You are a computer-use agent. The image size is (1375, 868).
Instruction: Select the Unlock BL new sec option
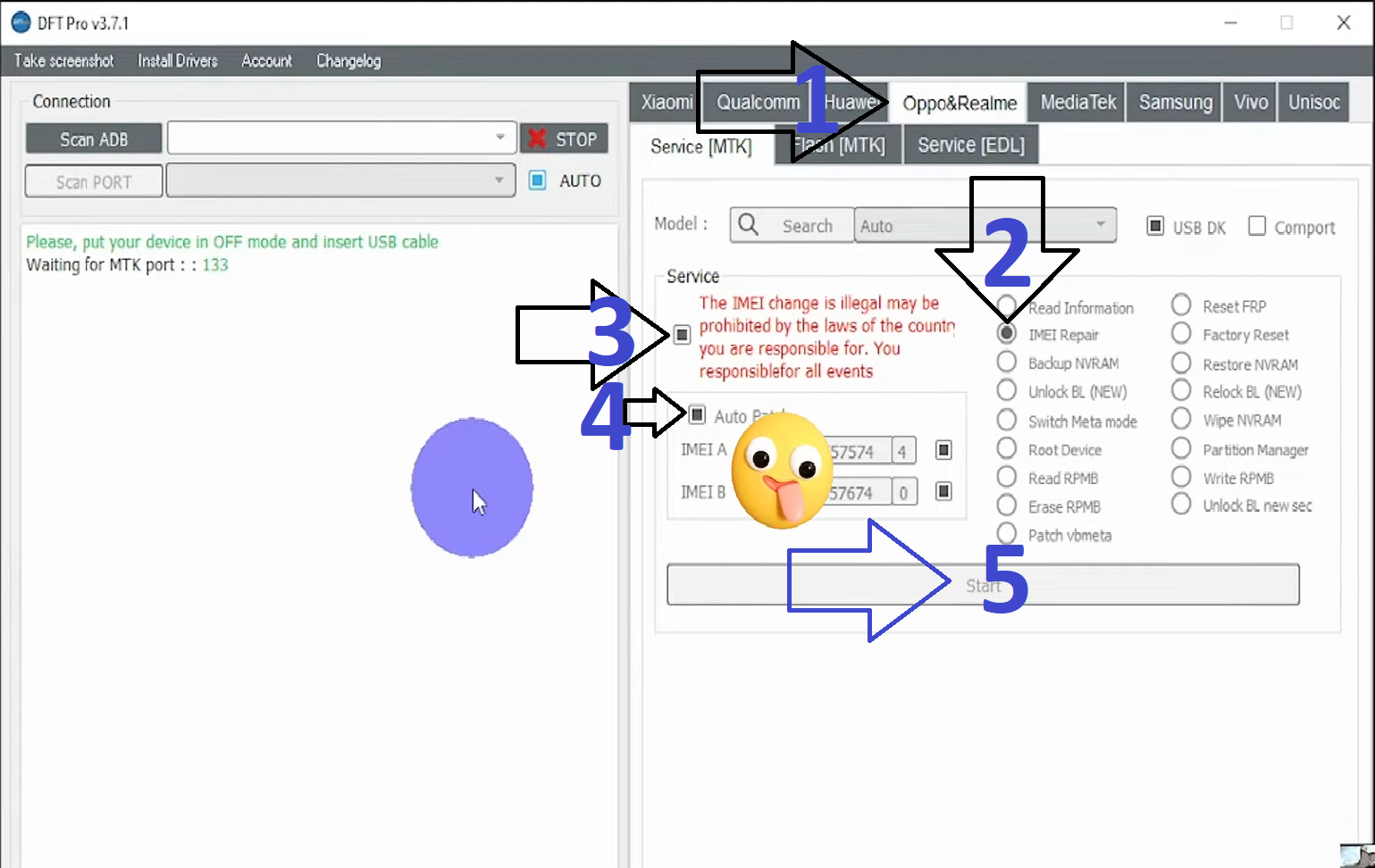click(1181, 505)
